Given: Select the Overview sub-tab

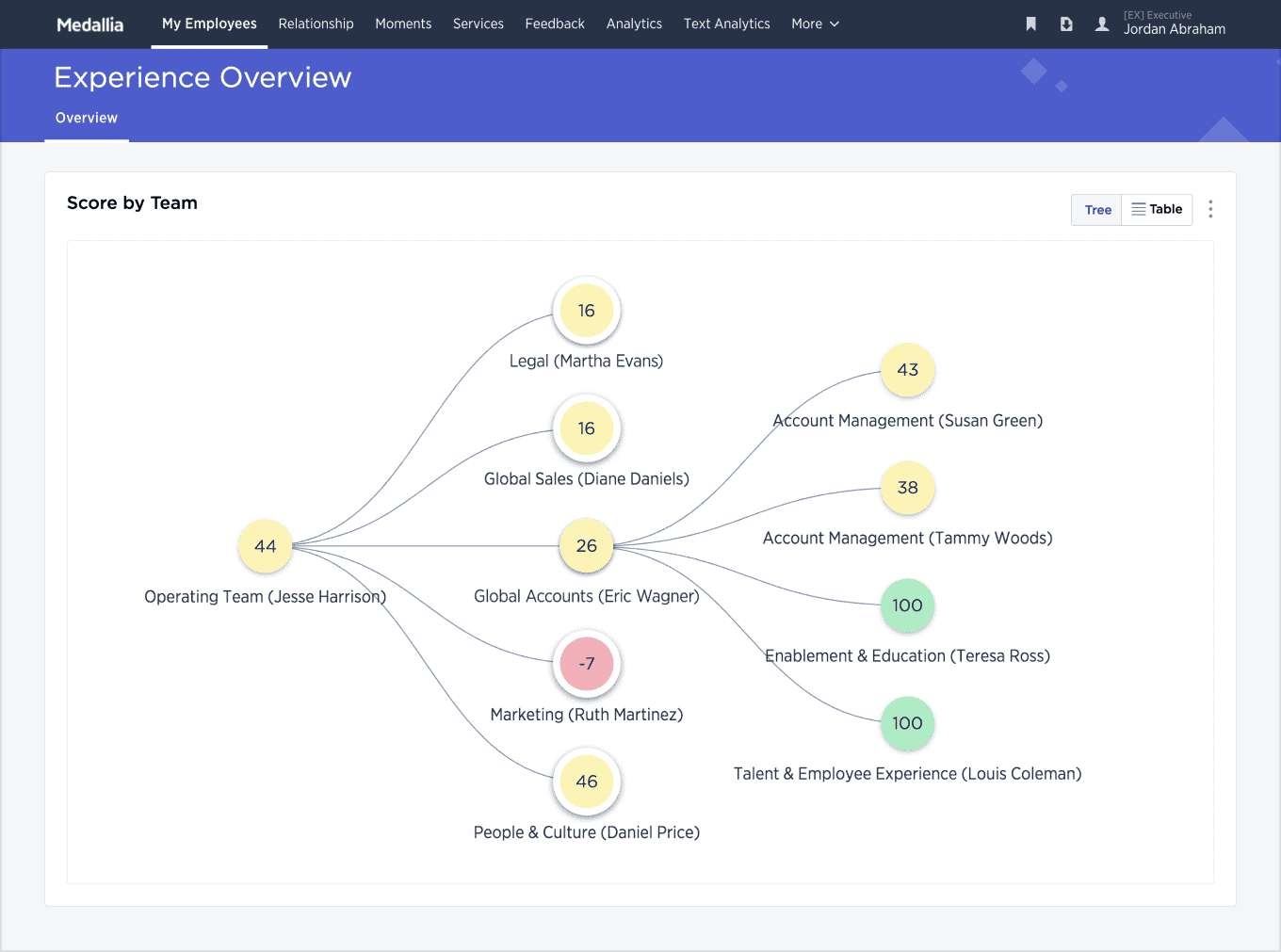Looking at the screenshot, I should [87, 118].
